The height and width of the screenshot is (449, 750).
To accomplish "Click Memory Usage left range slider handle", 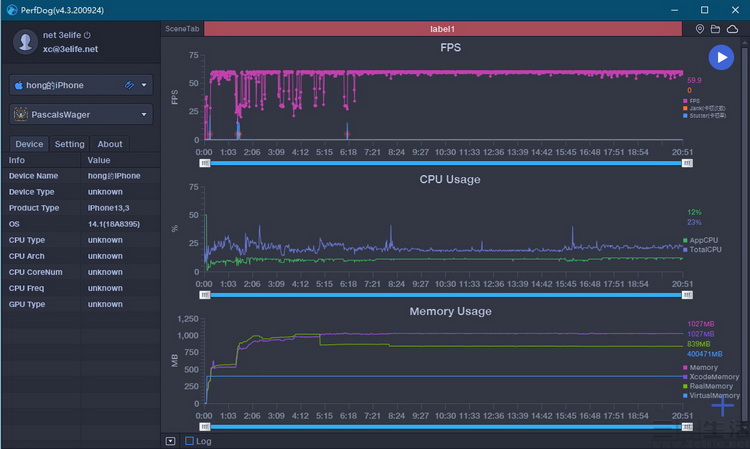I will 205,427.
